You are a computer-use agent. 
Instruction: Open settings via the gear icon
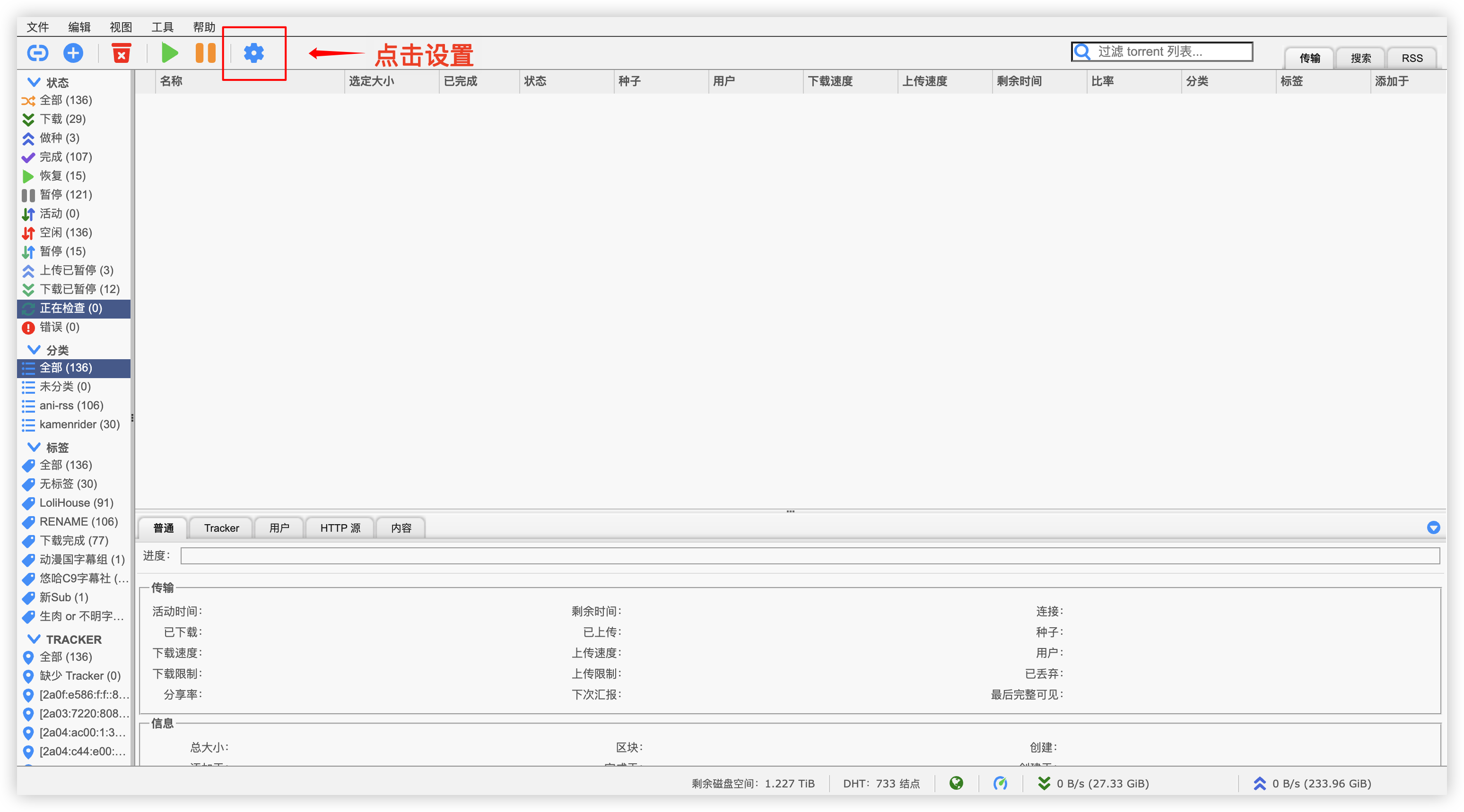[x=254, y=53]
